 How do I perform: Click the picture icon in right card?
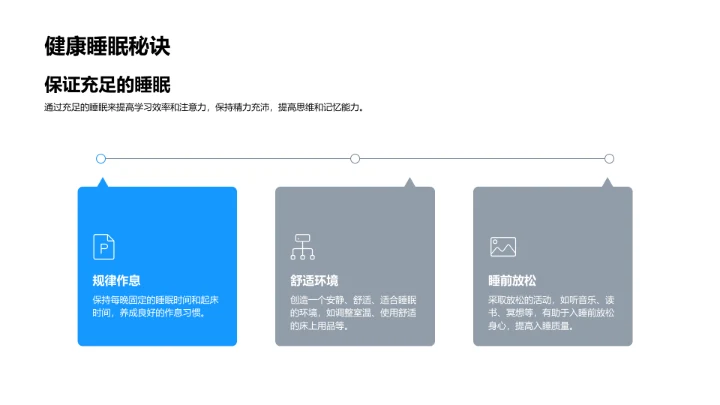click(502, 246)
